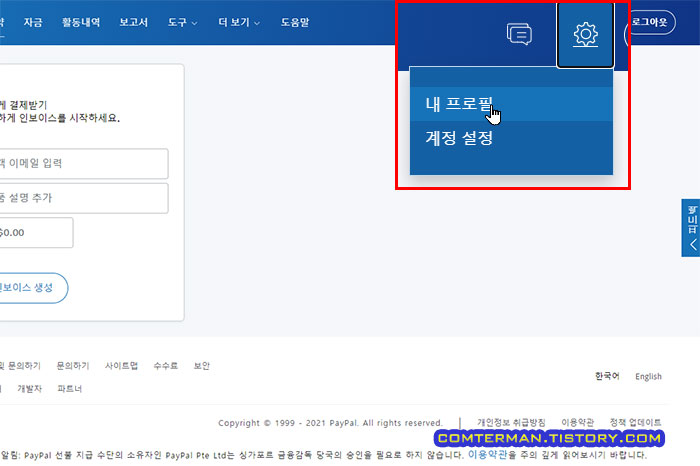700x466 pixels.
Task: Open the 보안 footer link
Action: 202,366
